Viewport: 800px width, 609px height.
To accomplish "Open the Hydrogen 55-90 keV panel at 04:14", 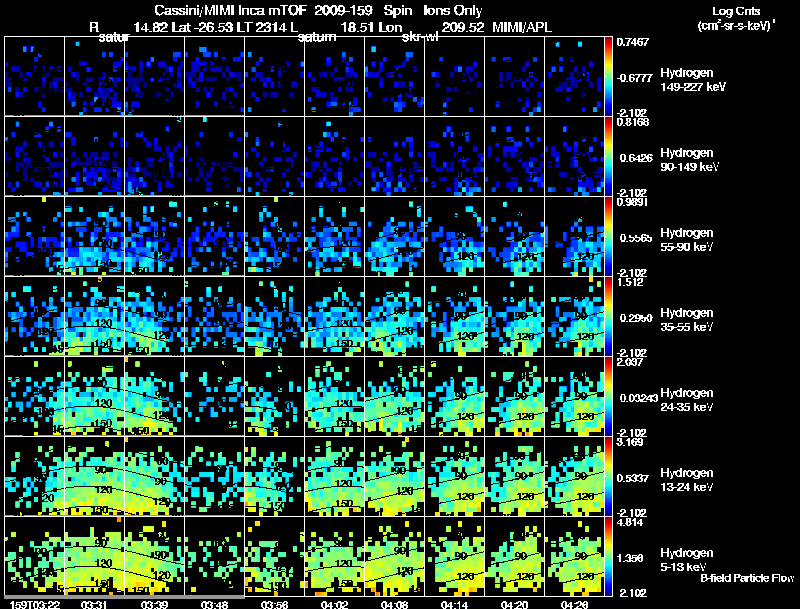I will coord(455,236).
